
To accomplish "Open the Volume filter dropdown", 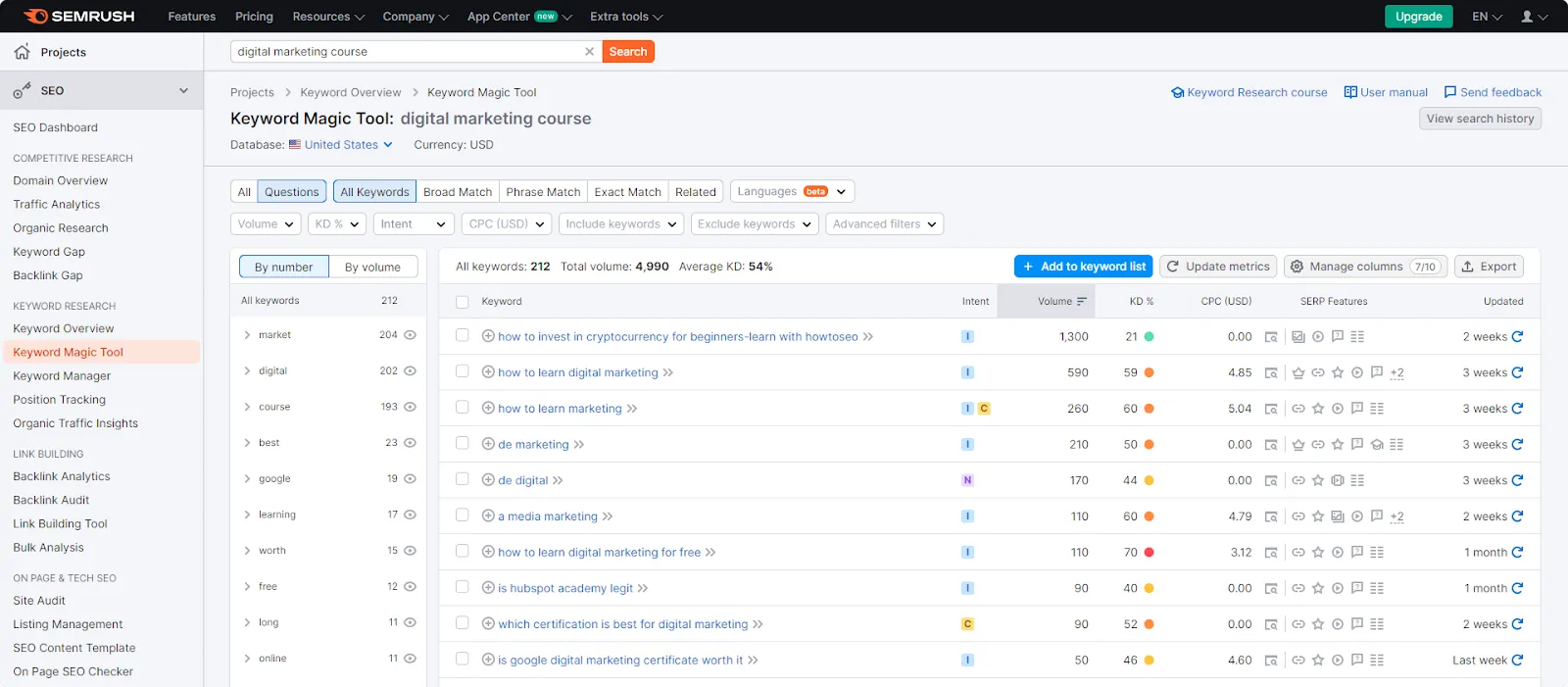I will click(265, 224).
